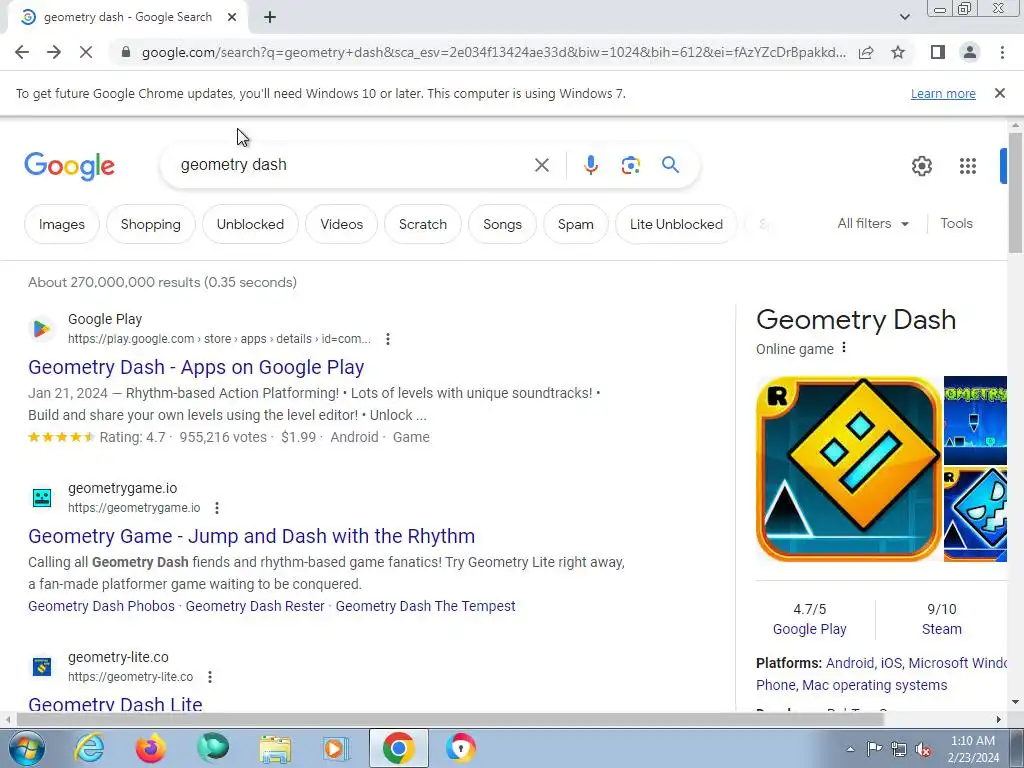Focus the browser address bar
Image resolution: width=1024 pixels, height=768 pixels.
[x=494, y=52]
